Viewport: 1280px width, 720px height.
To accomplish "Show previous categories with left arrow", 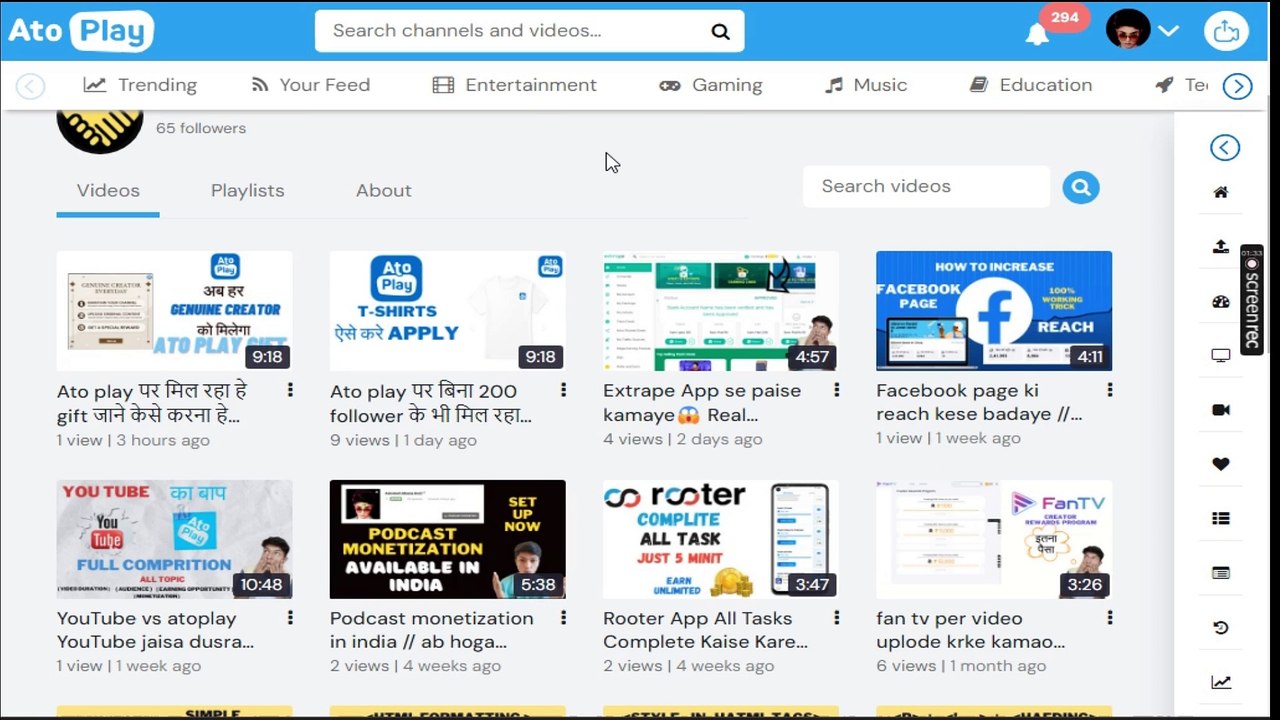I will tap(30, 86).
